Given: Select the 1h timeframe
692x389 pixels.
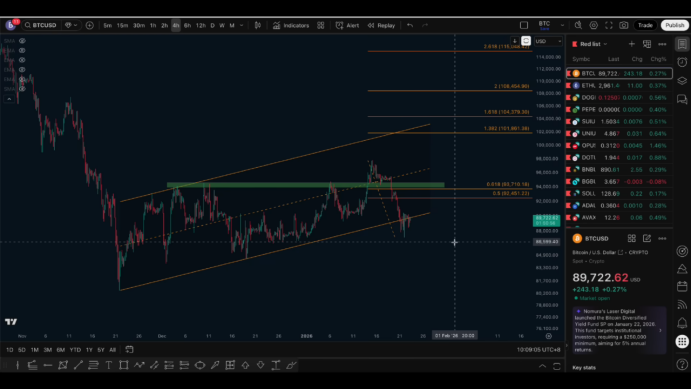Looking at the screenshot, I should point(153,26).
